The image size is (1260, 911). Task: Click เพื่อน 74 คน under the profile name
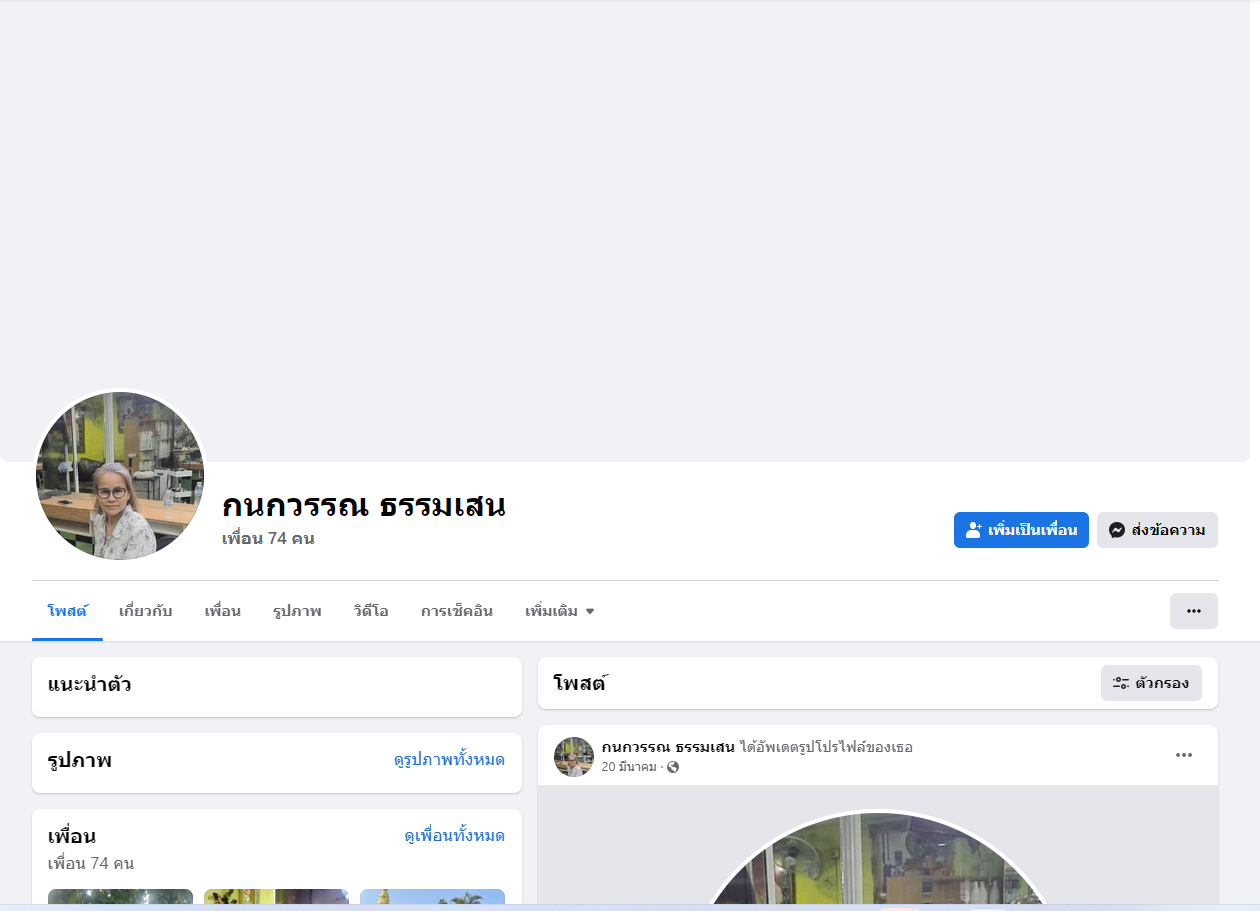click(268, 539)
